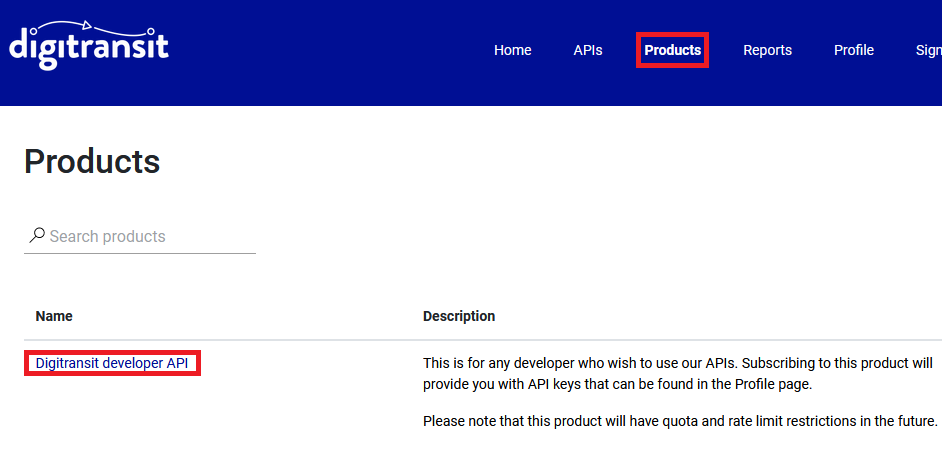Go to the APIs page

point(588,50)
